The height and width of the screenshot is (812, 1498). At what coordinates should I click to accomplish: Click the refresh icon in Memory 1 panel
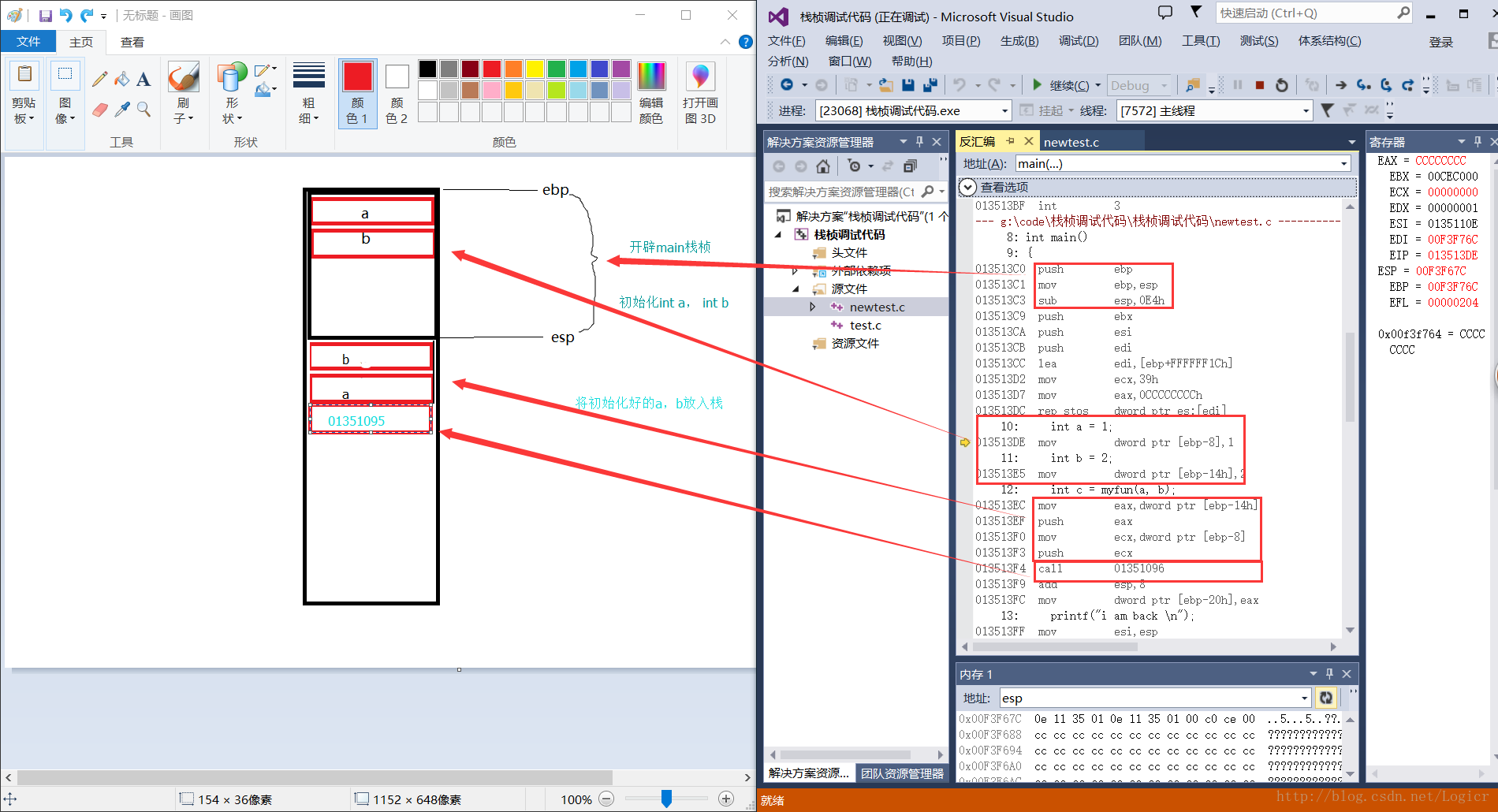(x=1326, y=698)
